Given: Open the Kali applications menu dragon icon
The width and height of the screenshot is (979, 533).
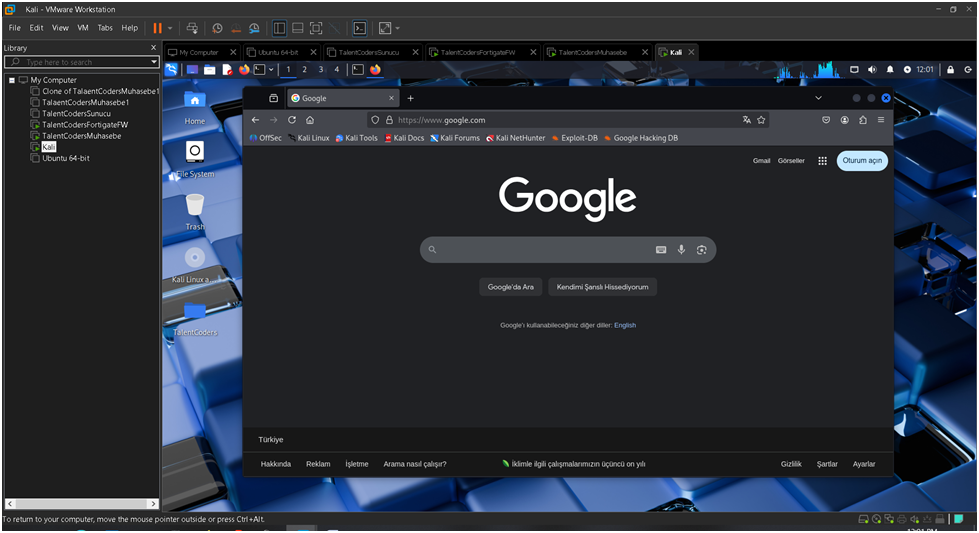Looking at the screenshot, I should [x=171, y=70].
